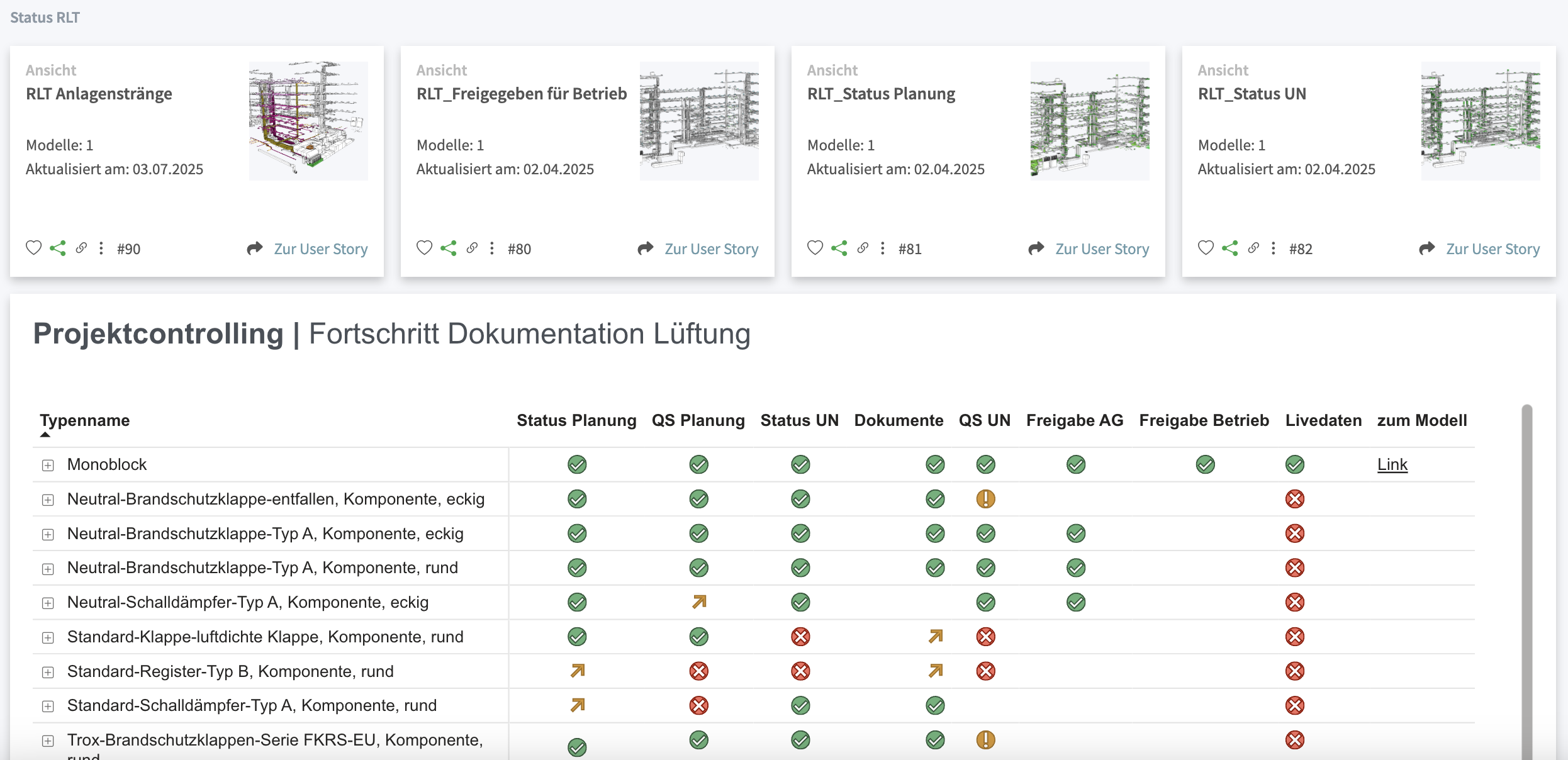Click the table's vertical scrollbar
This screenshot has height=760, width=1568.
1527,566
